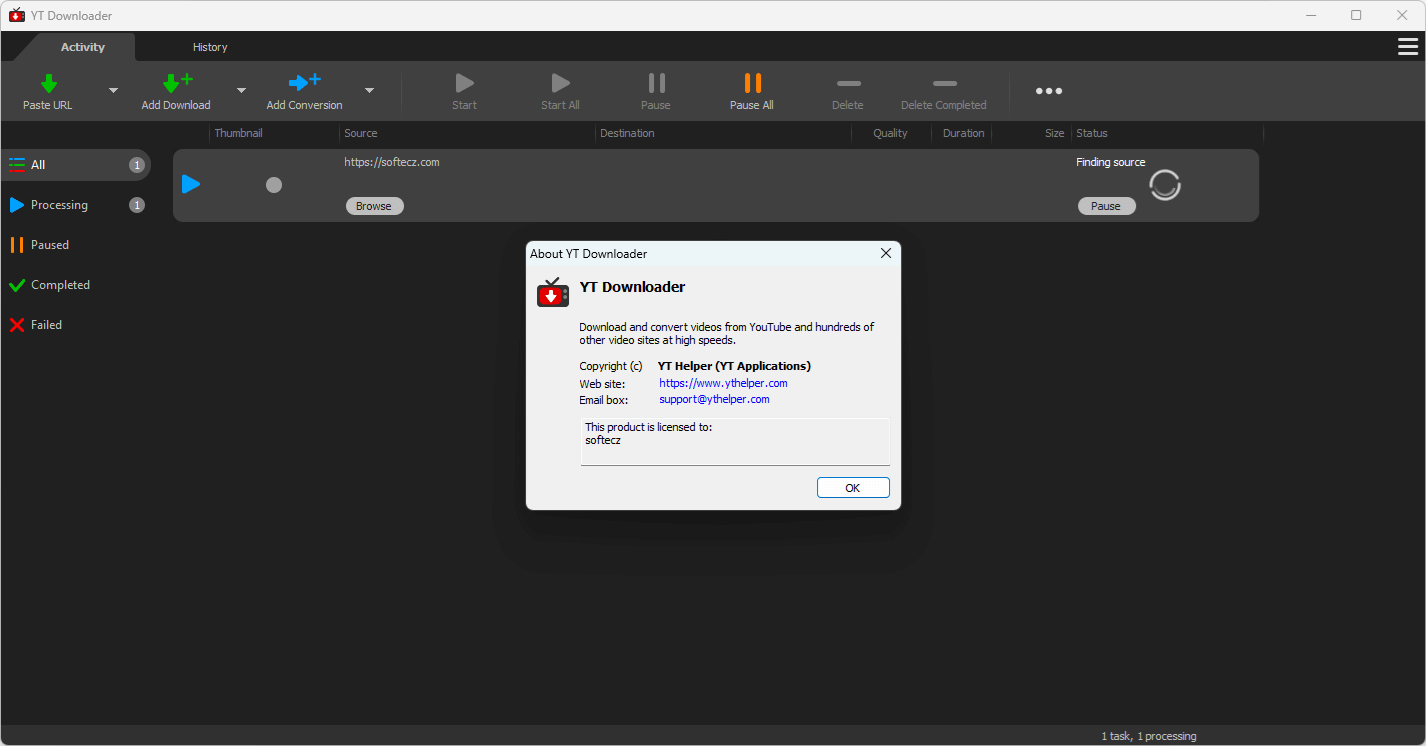Viewport: 1426px width, 746px height.
Task: Switch to the History tab
Action: point(210,47)
